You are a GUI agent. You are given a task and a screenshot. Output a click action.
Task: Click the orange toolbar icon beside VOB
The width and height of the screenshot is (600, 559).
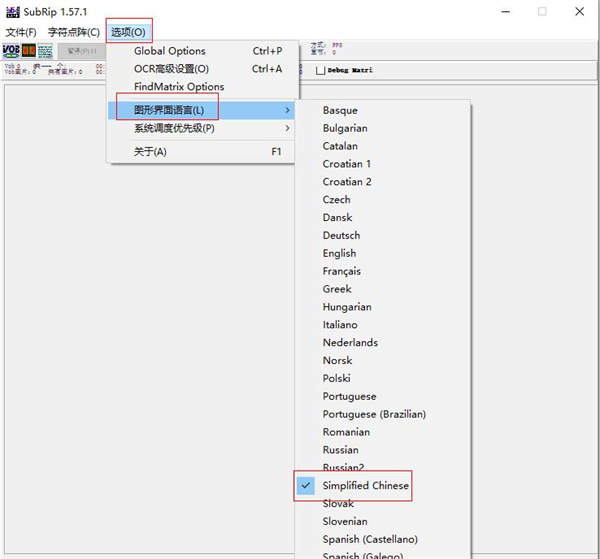[x=28, y=51]
